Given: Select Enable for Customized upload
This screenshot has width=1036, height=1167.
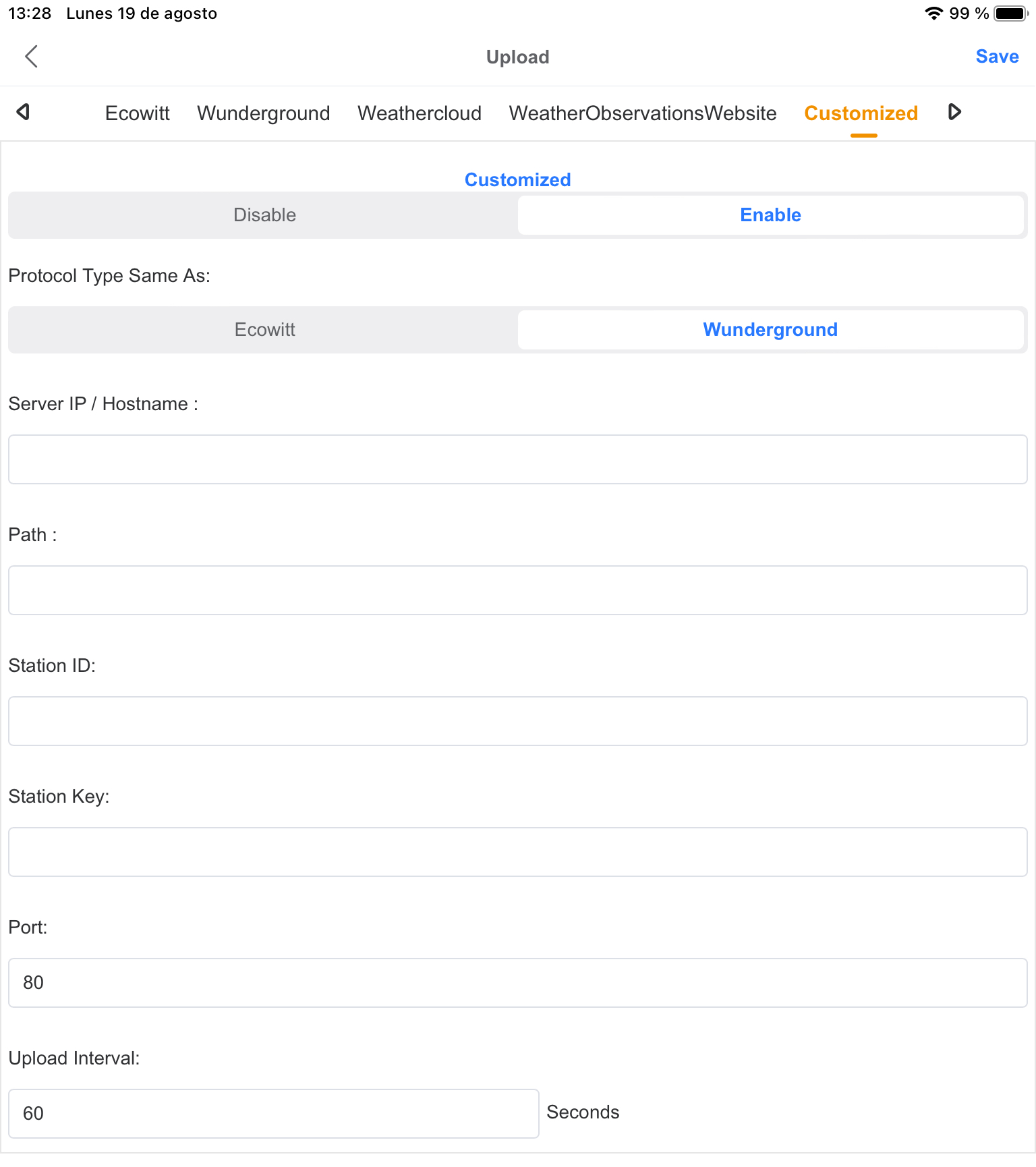Looking at the screenshot, I should point(770,215).
